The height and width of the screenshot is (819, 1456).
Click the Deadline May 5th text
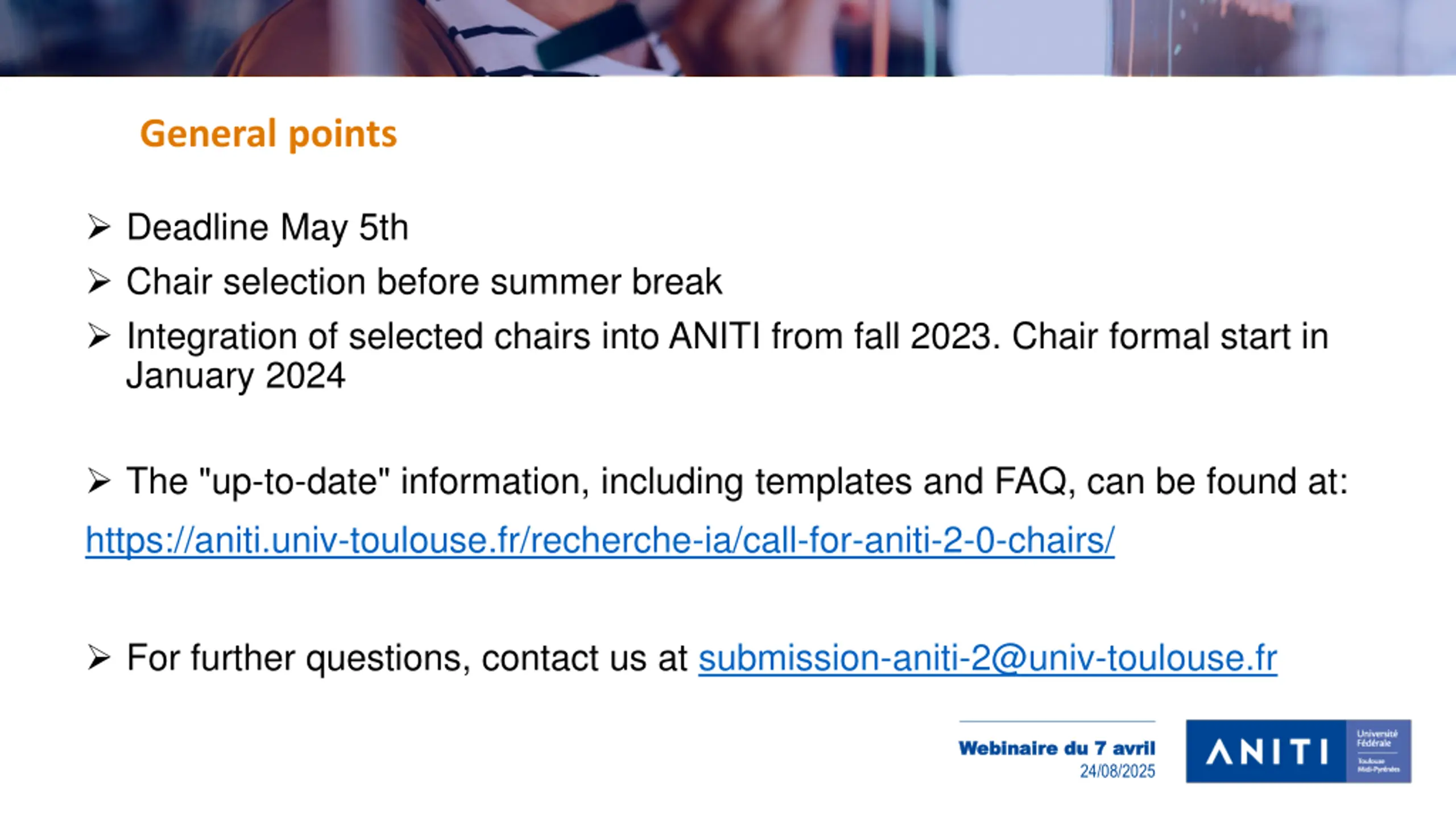[x=267, y=228]
